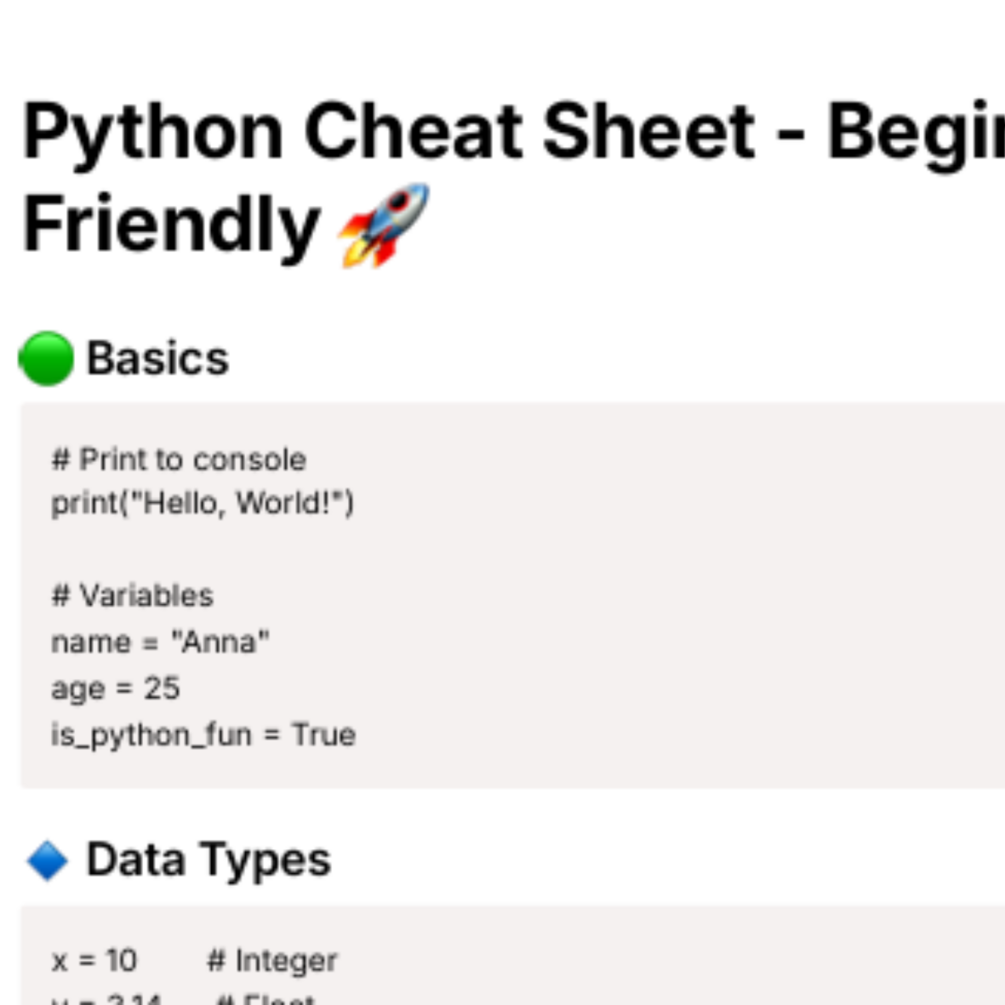Click the "x = 10" code line
Screen dimensions: 1005x1005
[94, 961]
